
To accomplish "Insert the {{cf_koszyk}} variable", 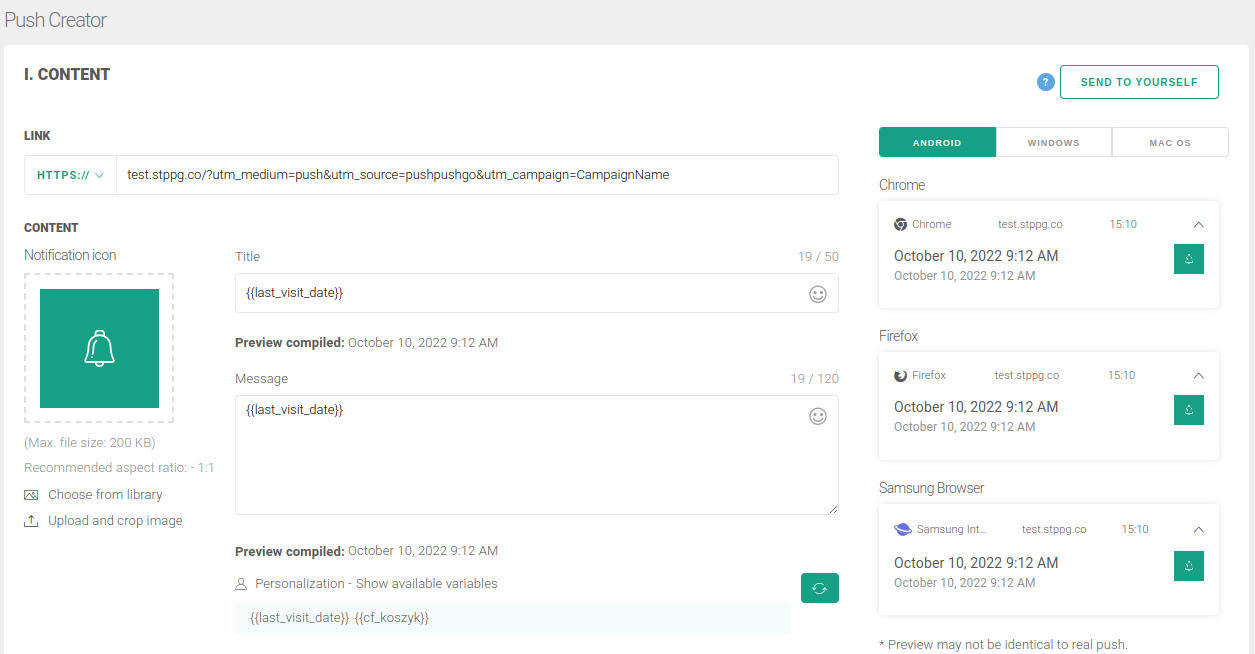I will pyautogui.click(x=391, y=618).
